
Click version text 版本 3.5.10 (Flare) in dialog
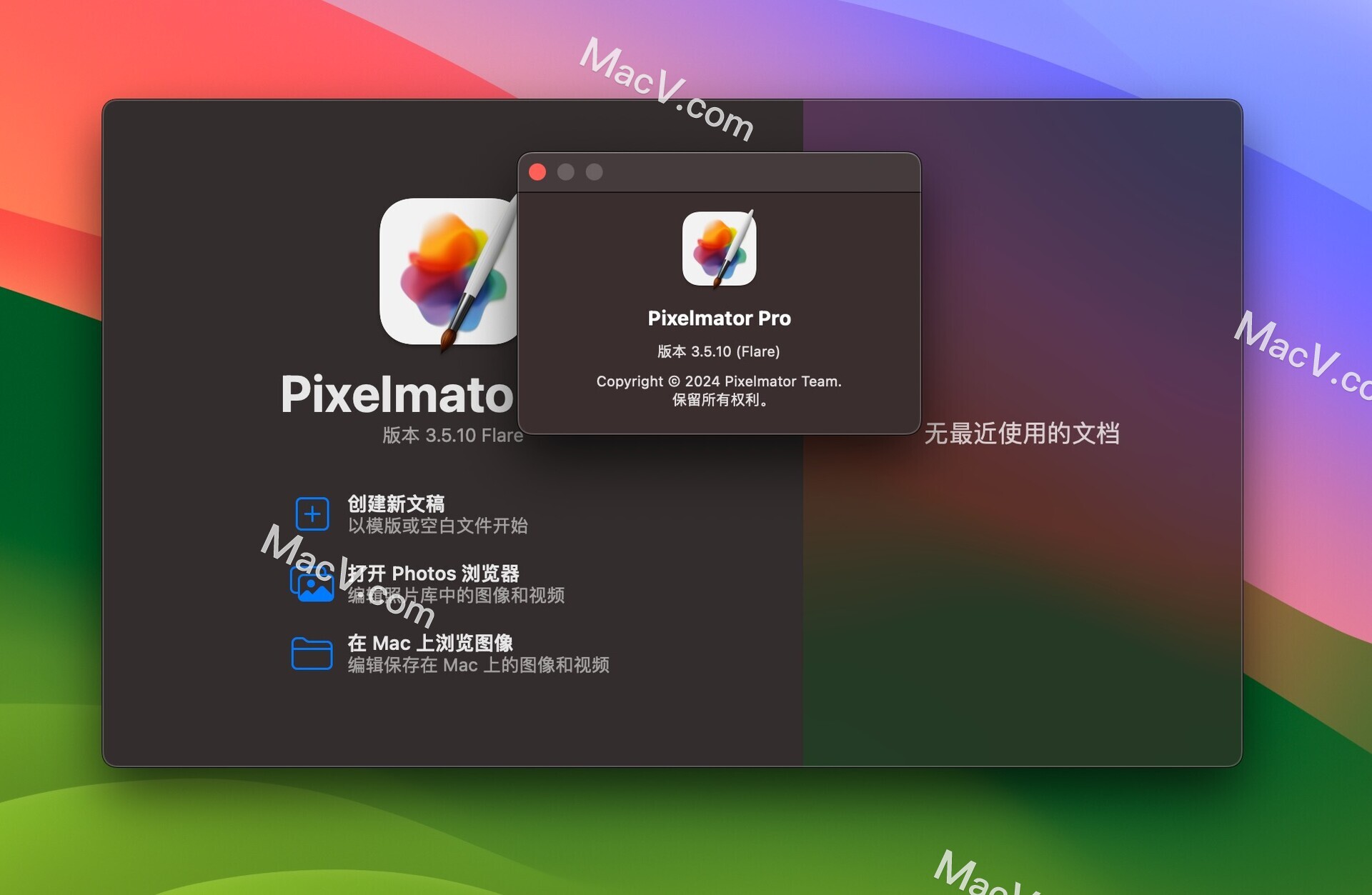(719, 351)
